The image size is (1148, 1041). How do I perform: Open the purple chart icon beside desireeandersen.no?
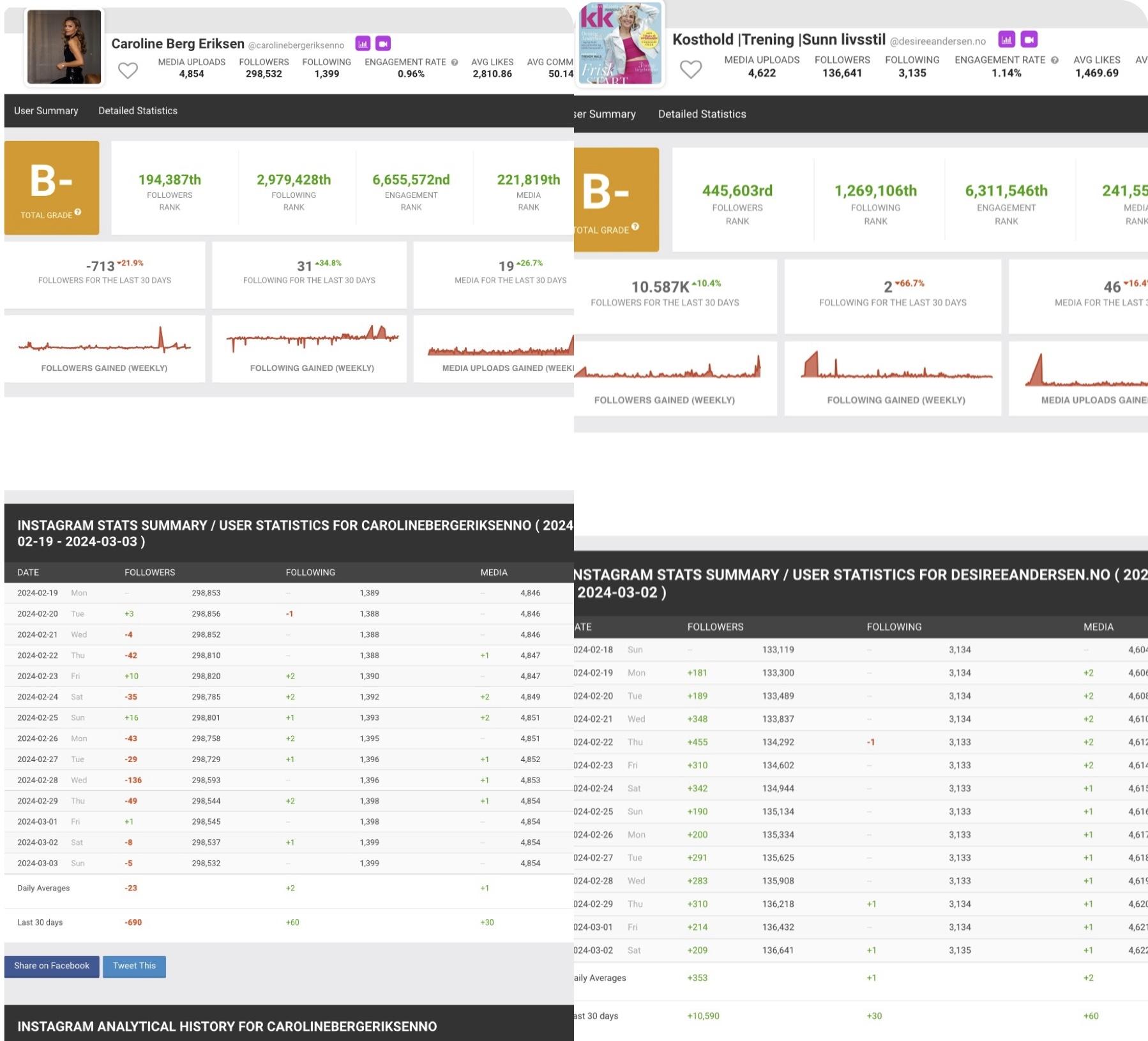click(x=1006, y=40)
